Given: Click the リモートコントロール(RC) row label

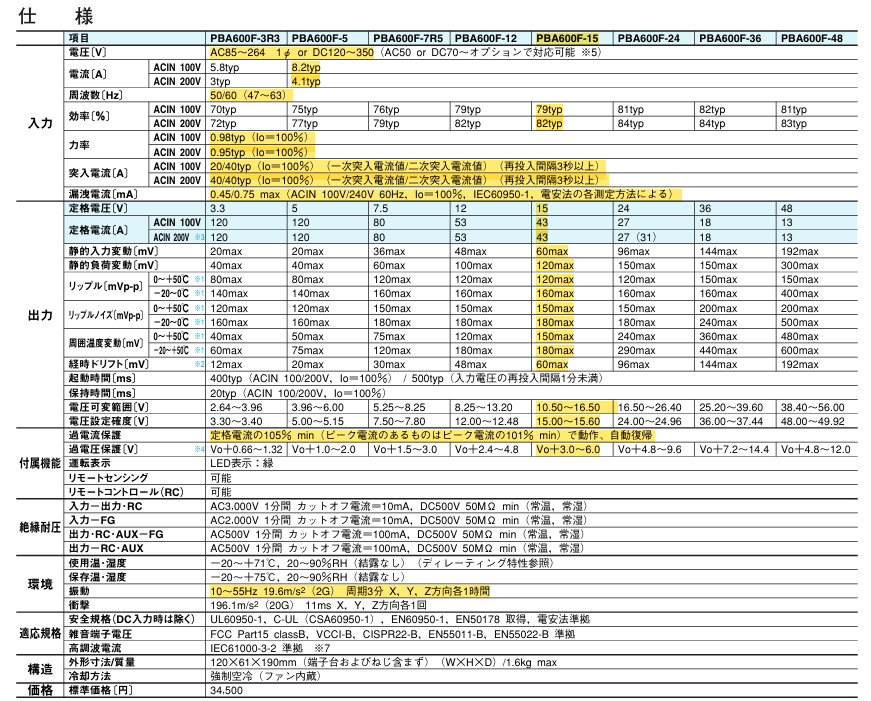Looking at the screenshot, I should [126, 492].
